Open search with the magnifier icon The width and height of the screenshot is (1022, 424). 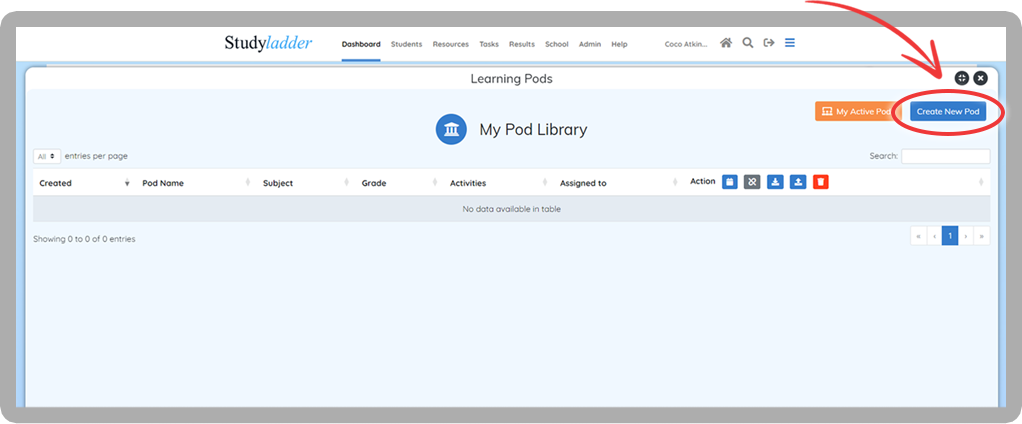coord(747,43)
